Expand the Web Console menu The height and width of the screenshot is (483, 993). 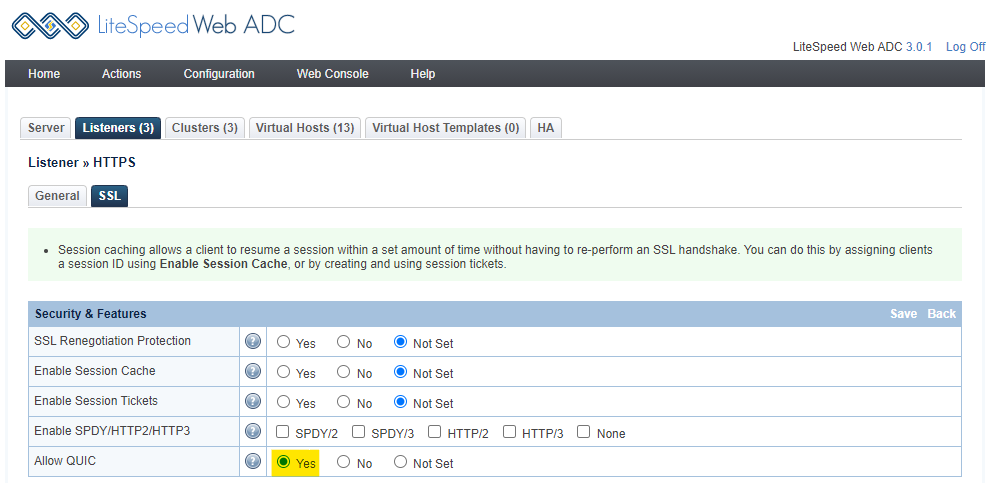pyautogui.click(x=332, y=74)
